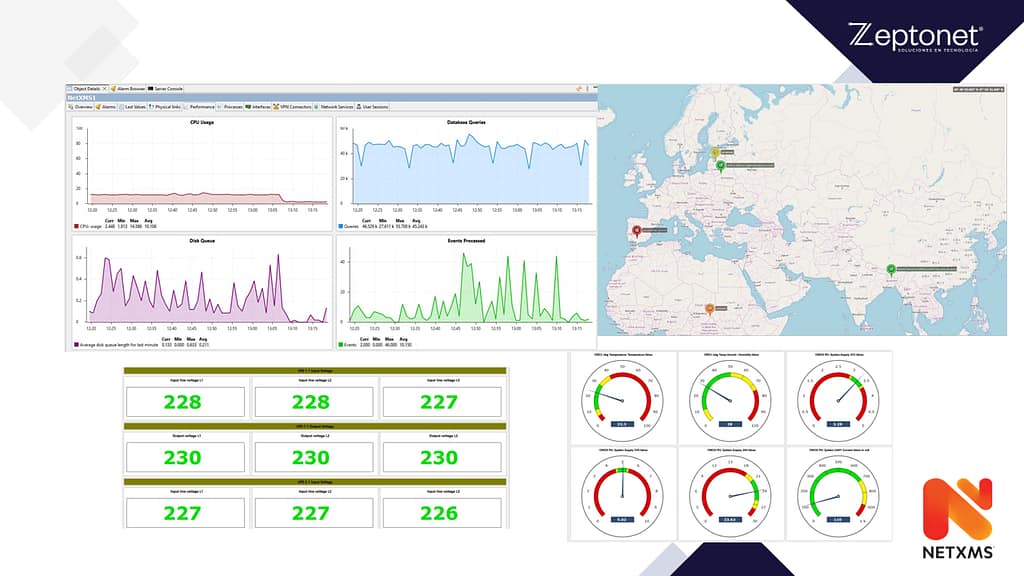Click the first Input line voltage L1 value 228
This screenshot has width=1024, height=576.
click(x=183, y=402)
